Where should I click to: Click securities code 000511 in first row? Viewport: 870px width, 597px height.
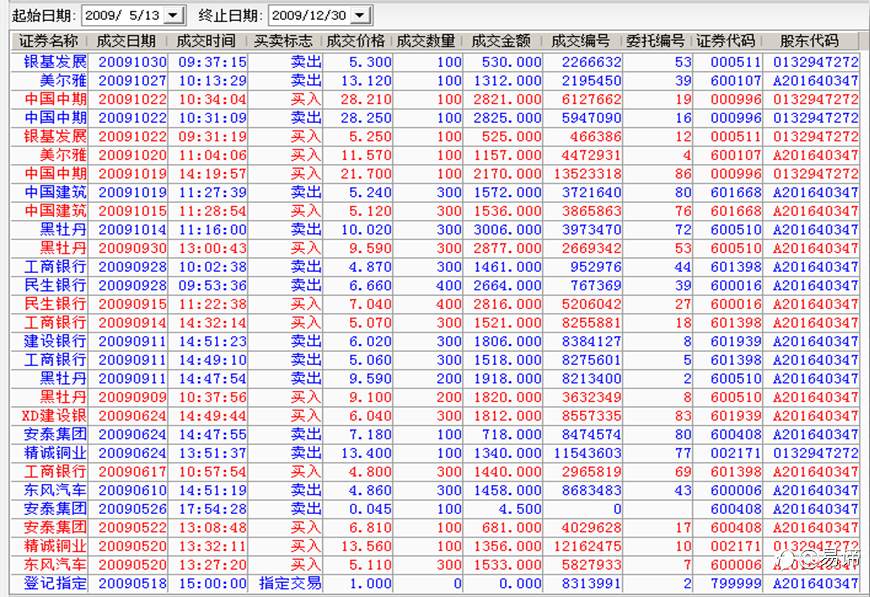pyautogui.click(x=736, y=62)
